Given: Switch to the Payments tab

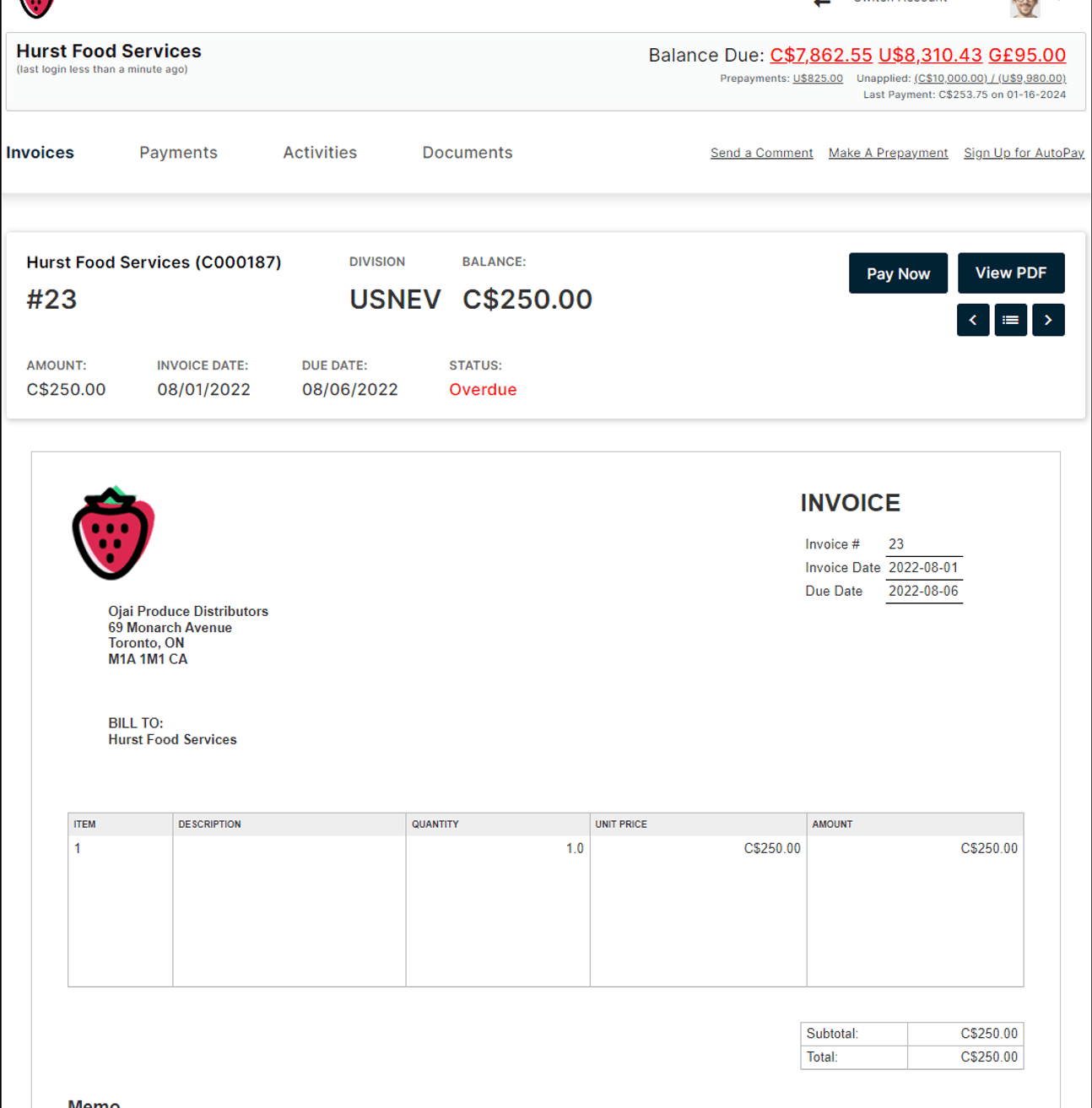Looking at the screenshot, I should pyautogui.click(x=178, y=153).
